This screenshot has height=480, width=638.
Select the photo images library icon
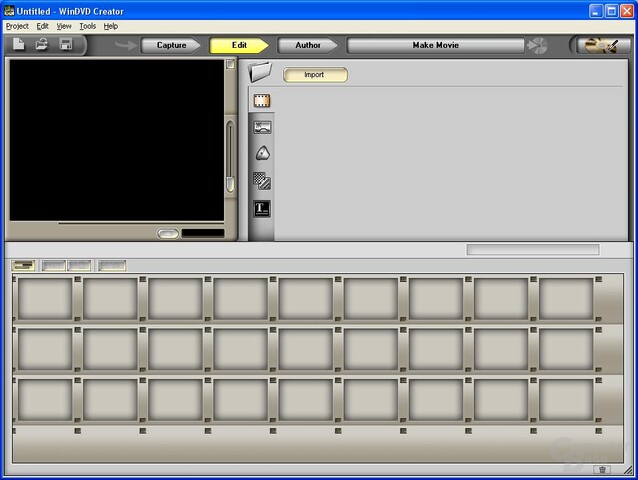(x=262, y=127)
